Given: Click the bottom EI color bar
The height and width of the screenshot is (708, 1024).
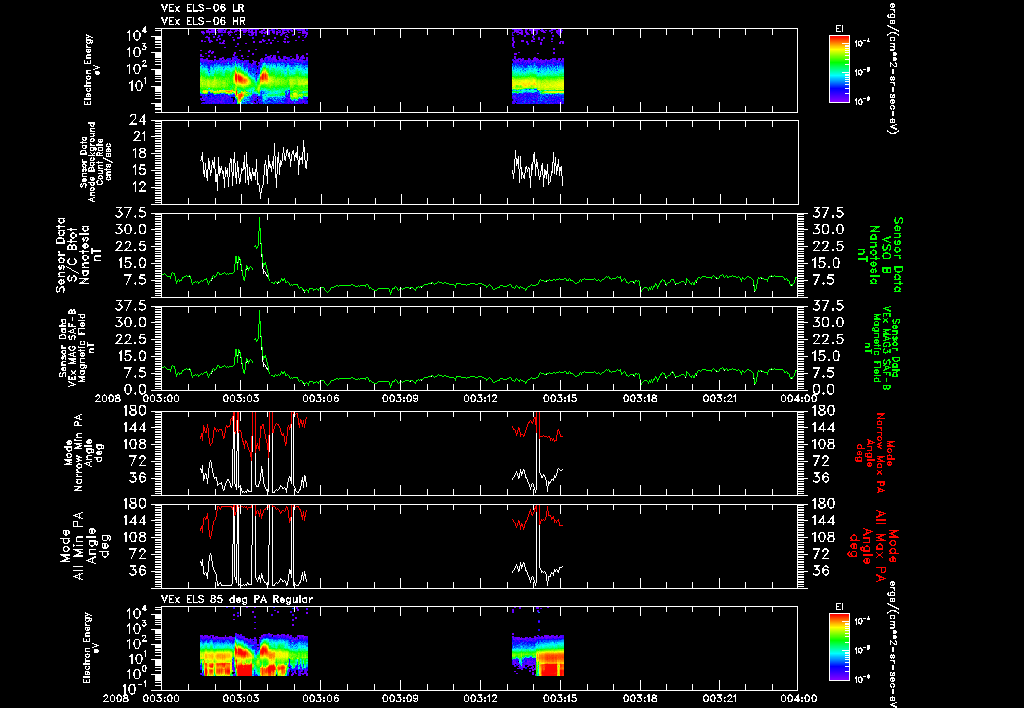Looking at the screenshot, I should click(x=839, y=647).
